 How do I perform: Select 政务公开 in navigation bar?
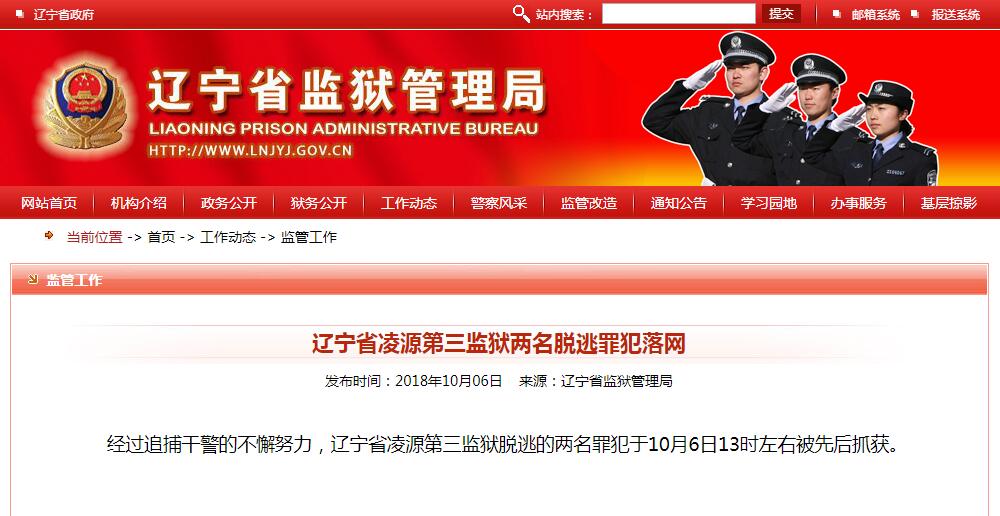[228, 203]
